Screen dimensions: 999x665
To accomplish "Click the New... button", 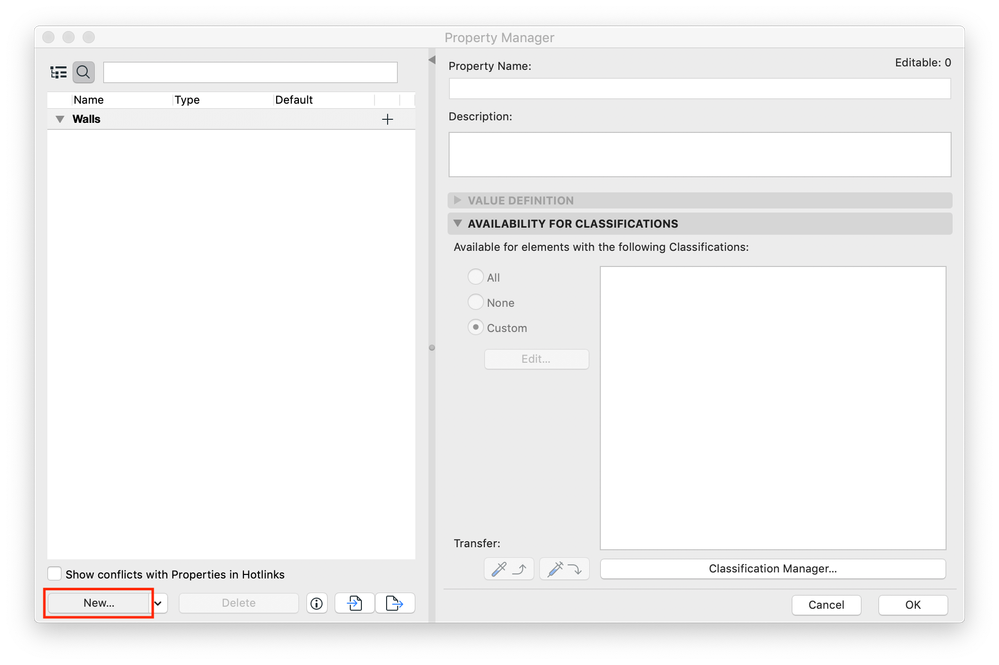I will click(99, 603).
